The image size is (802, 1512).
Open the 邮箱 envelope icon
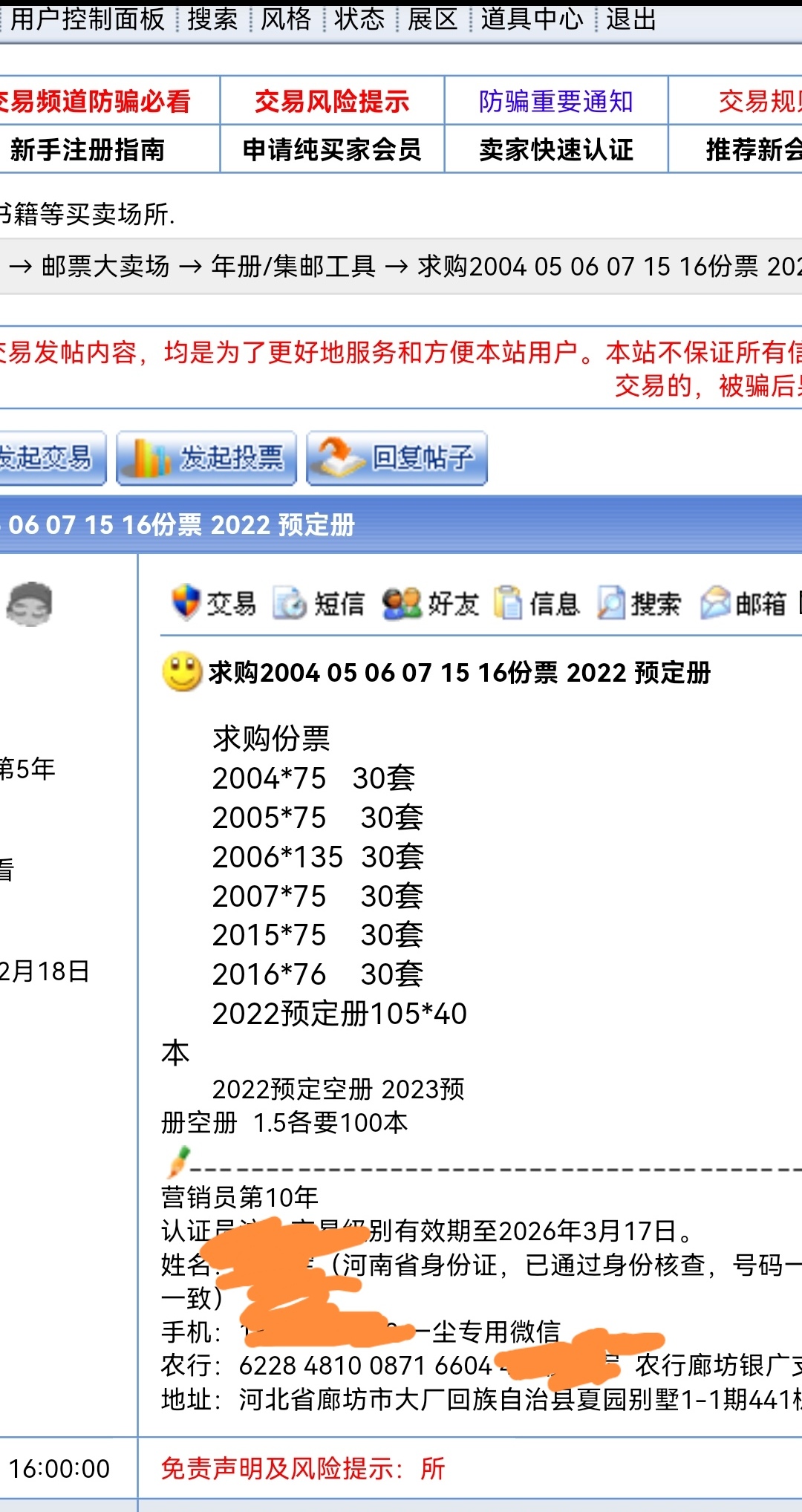[715, 603]
